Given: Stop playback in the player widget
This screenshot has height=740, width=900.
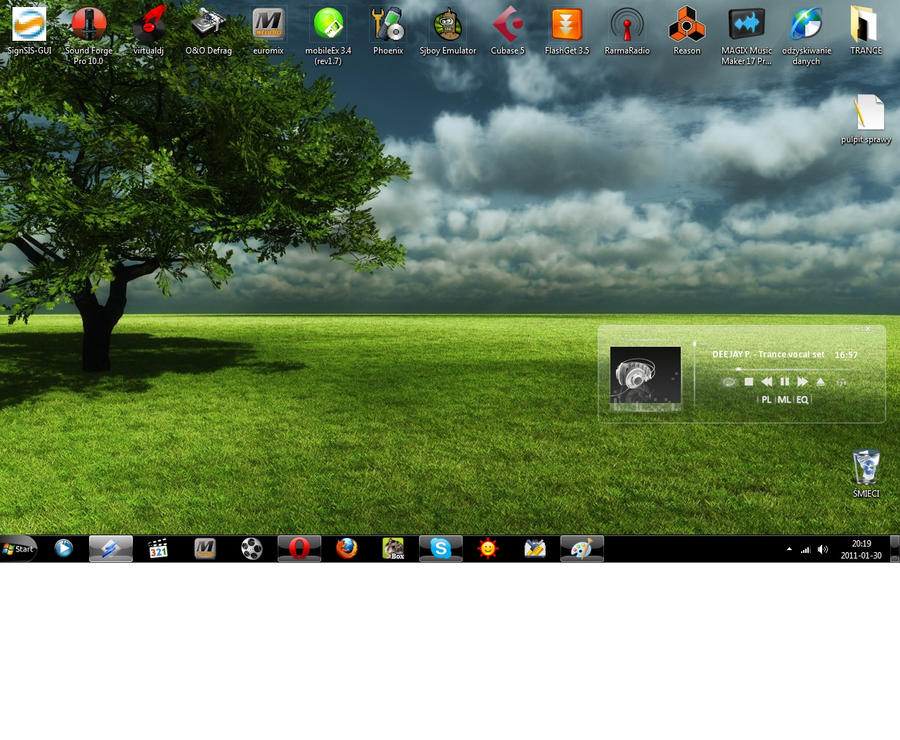Looking at the screenshot, I should [748, 382].
